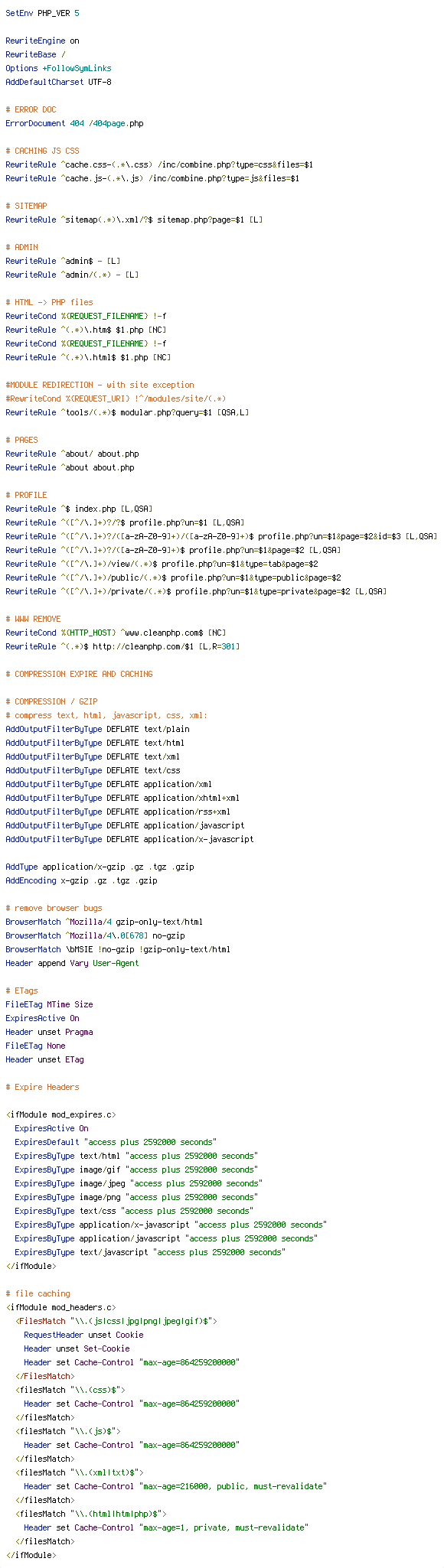This screenshot has width=444, height=1568.
Task: Click the 'Header unset Set-Cookie' line
Action: coord(77,1349)
